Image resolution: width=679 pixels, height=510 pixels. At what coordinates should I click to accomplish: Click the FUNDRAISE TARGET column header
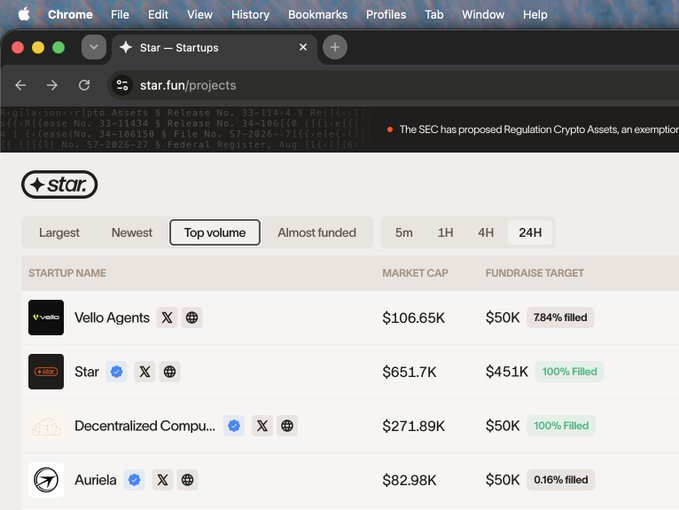point(534,273)
